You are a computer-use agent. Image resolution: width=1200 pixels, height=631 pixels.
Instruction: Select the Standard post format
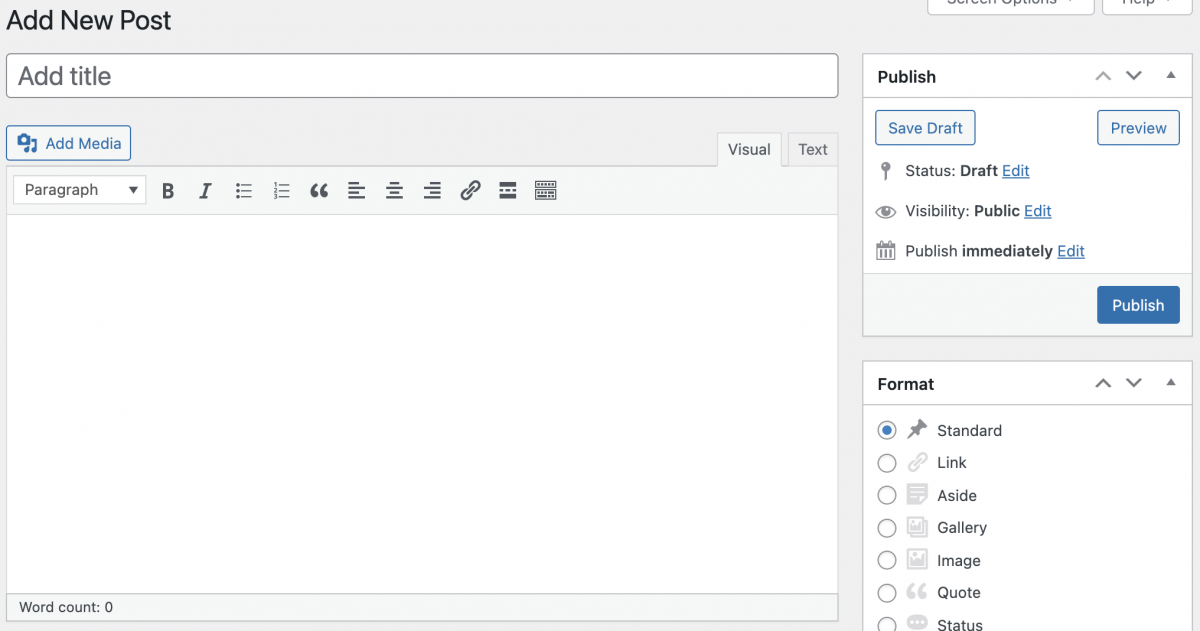(887, 430)
